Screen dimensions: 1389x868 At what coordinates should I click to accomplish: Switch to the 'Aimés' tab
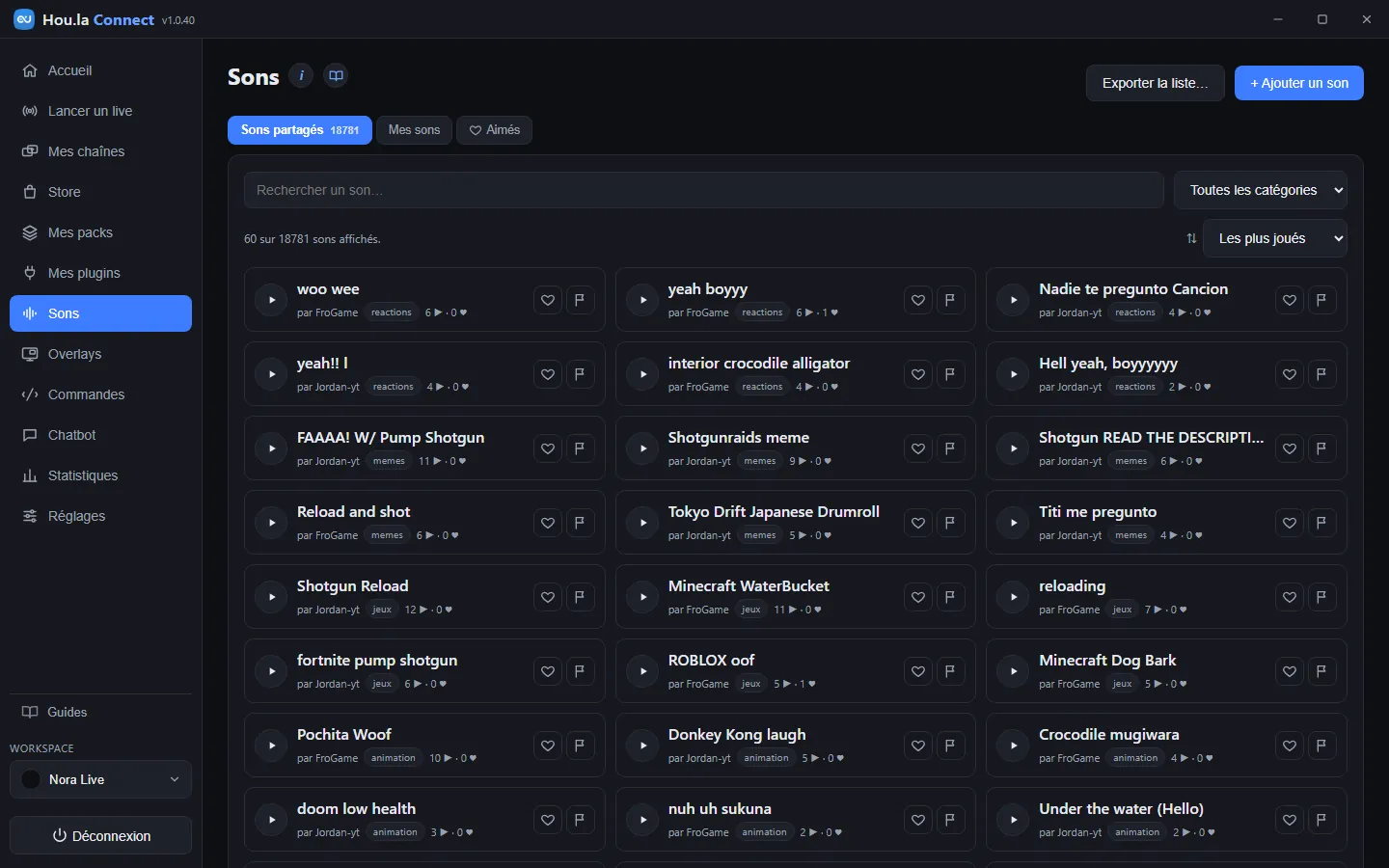(494, 130)
